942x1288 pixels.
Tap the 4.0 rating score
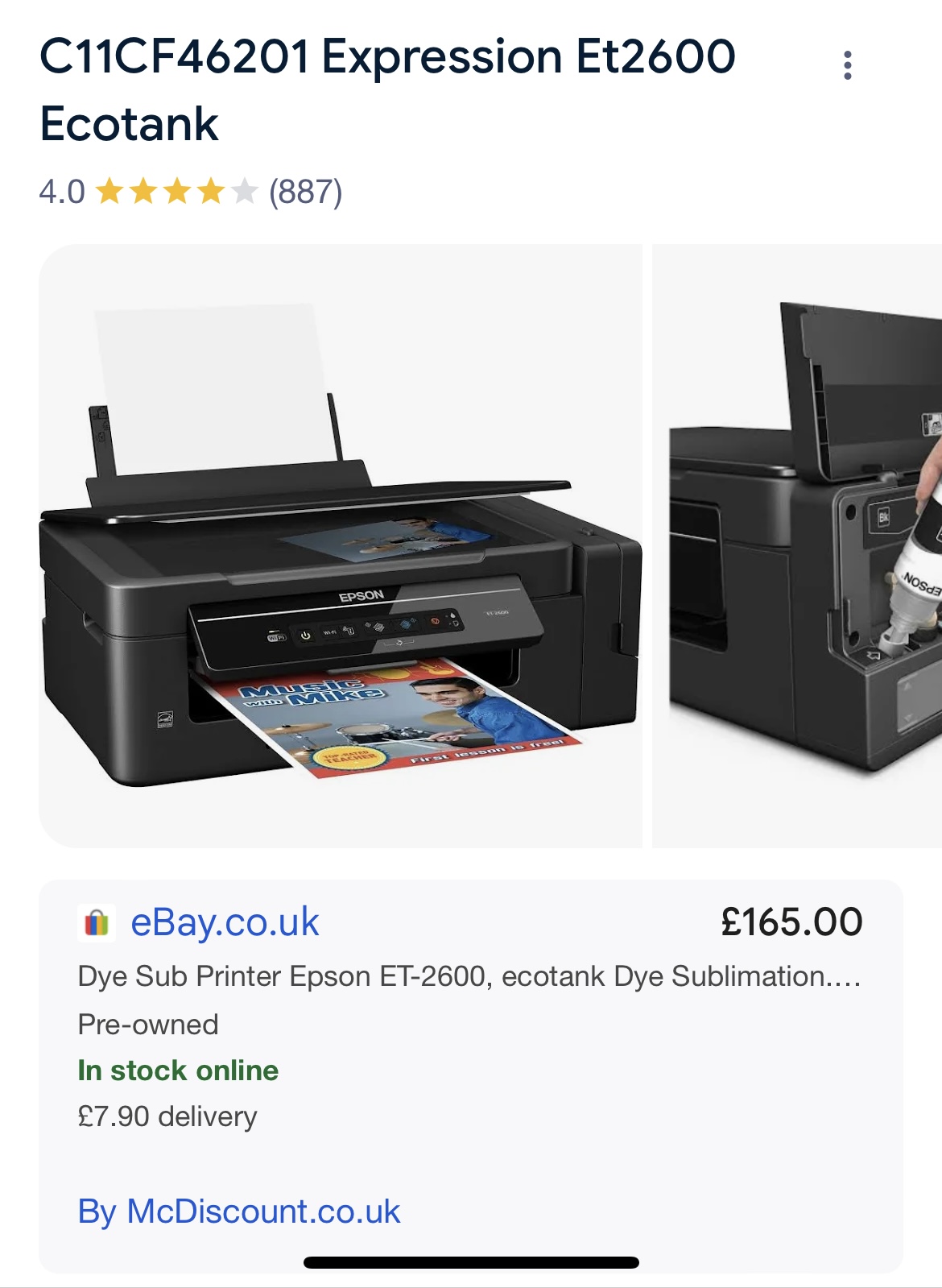62,192
